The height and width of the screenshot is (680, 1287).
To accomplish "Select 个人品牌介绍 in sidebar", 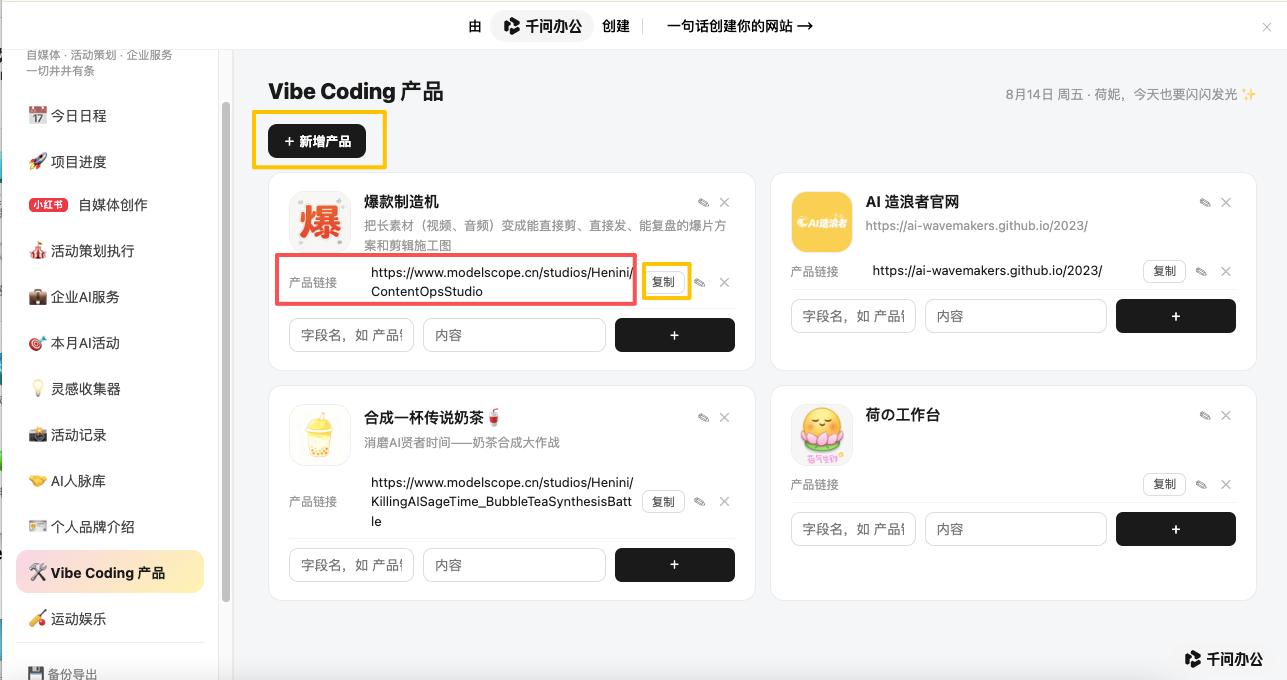I will coord(110,527).
